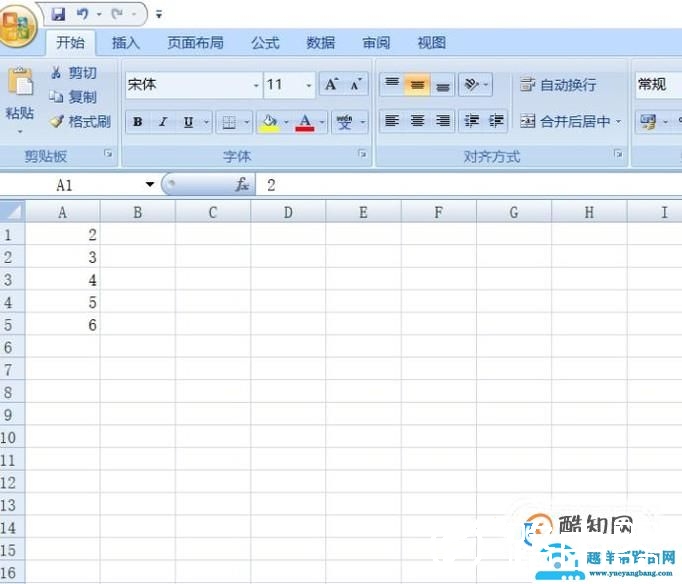Open the Quick Access Toolbar customize arrow
Viewport: 682px width, 584px height.
click(x=159, y=15)
